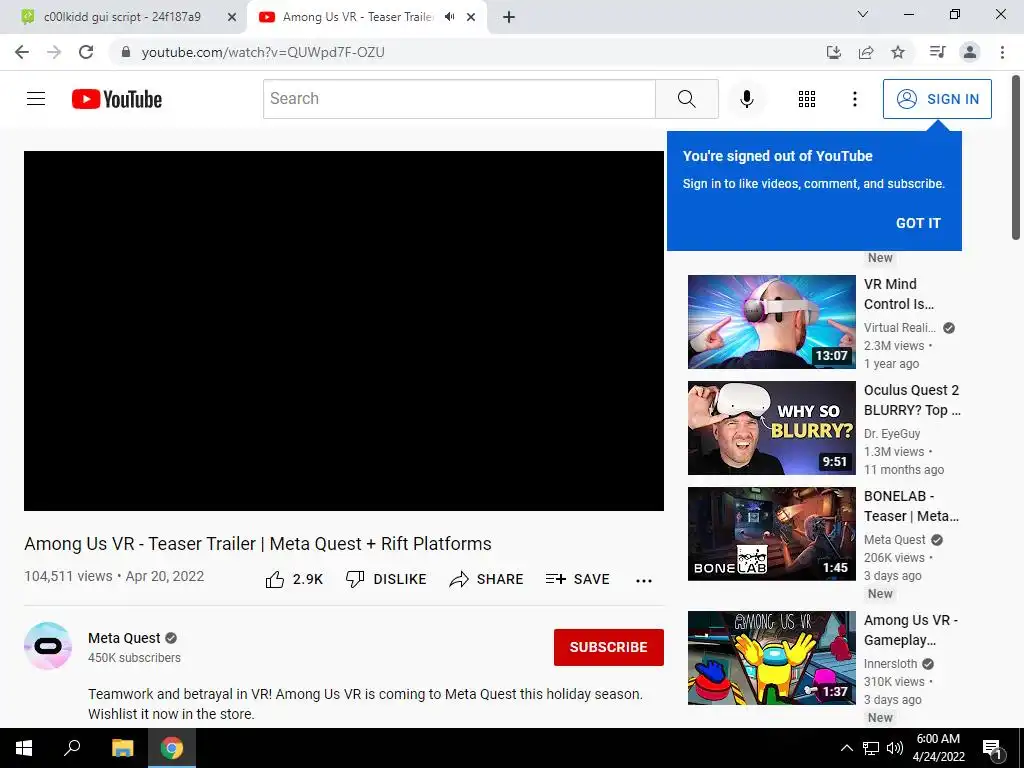Image resolution: width=1024 pixels, height=768 pixels.
Task: Click the video title text
Action: tap(258, 543)
